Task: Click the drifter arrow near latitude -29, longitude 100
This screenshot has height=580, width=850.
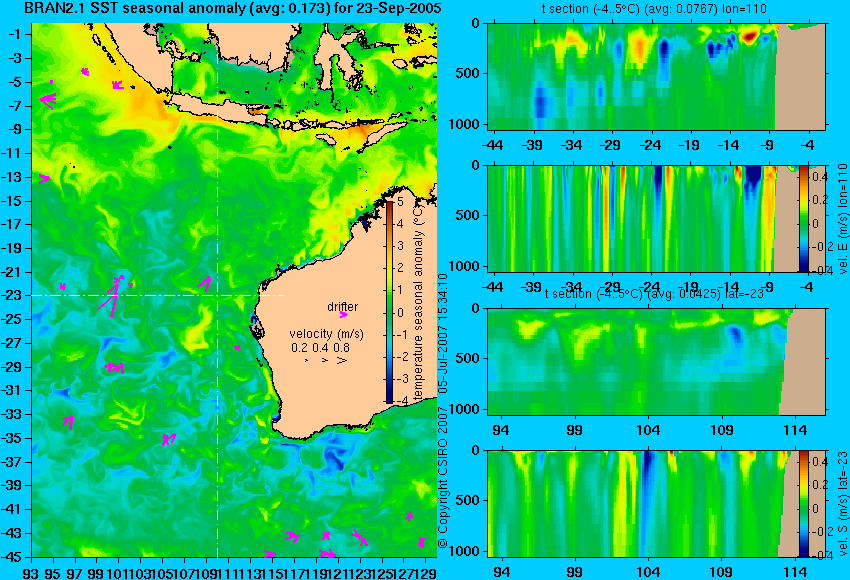Action: pyautogui.click(x=115, y=368)
